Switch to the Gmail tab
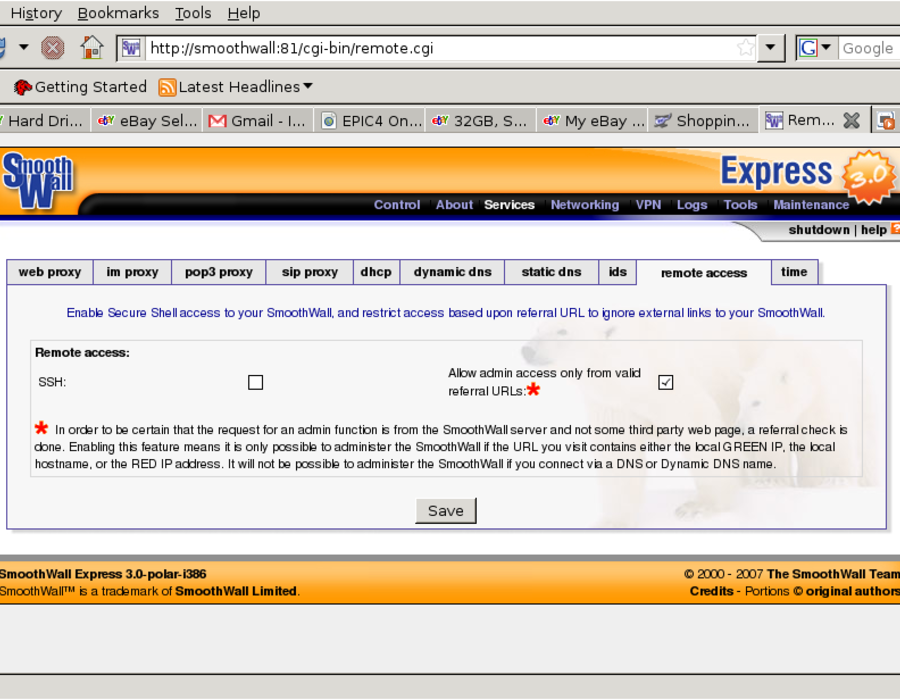Screen dimensions: 900x700 tap(258, 121)
